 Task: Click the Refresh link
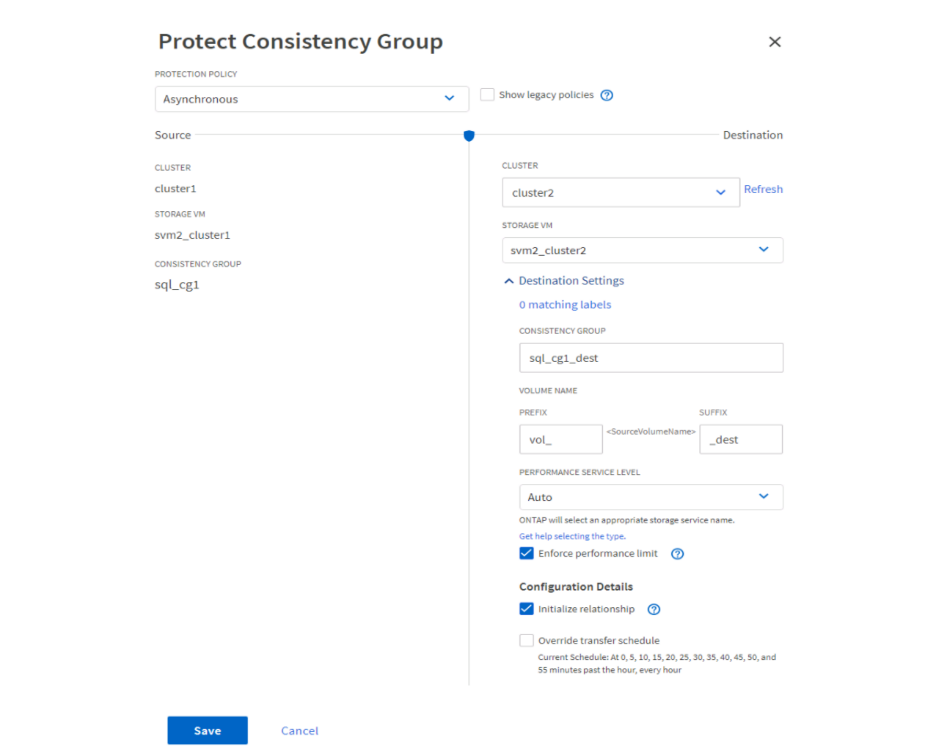pyautogui.click(x=763, y=189)
